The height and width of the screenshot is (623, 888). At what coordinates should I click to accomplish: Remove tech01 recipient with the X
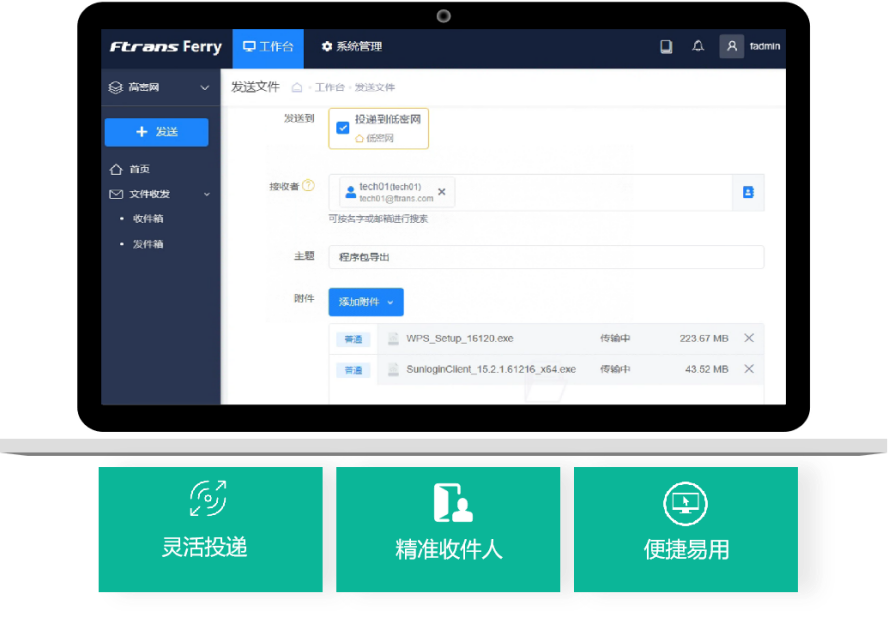point(441,192)
